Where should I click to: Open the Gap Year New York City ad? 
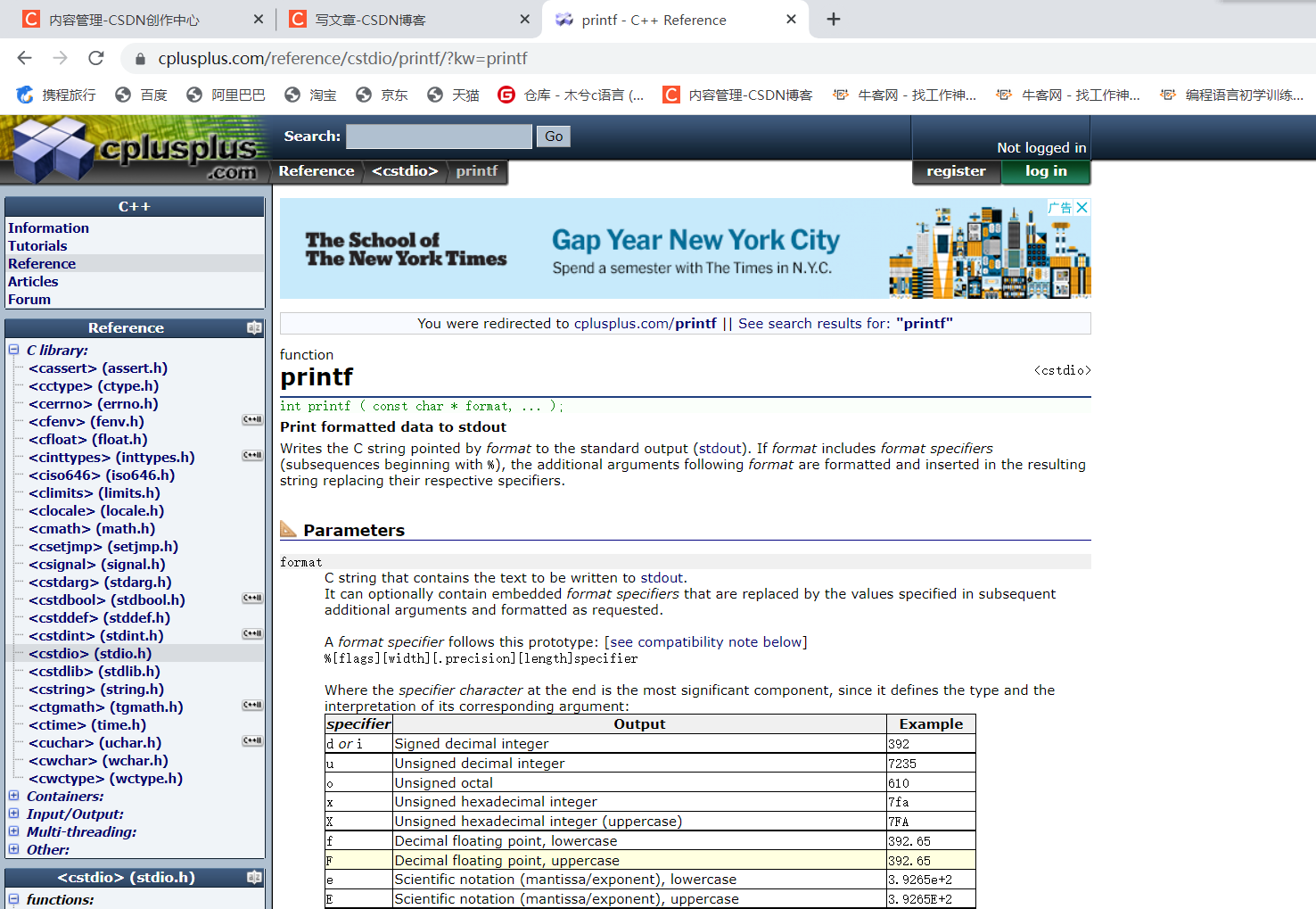[685, 248]
